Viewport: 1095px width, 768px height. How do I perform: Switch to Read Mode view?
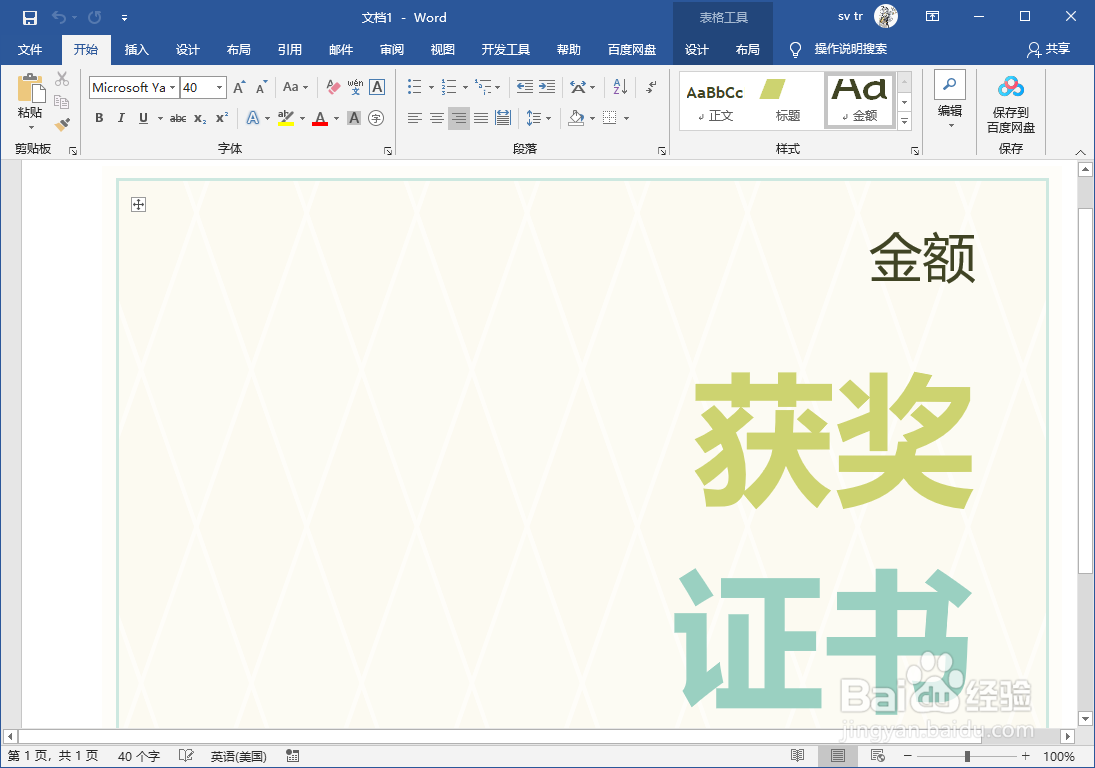tap(797, 755)
